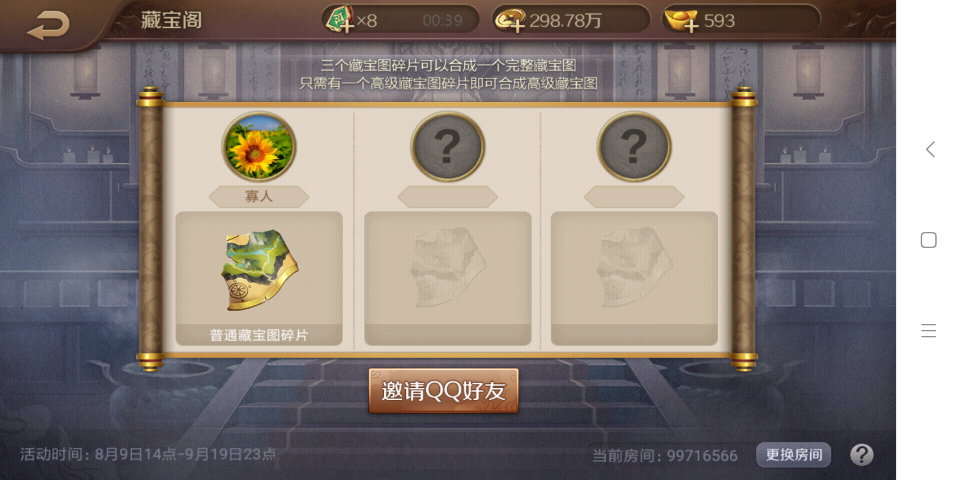The height and width of the screenshot is (480, 960).
Task: Tap the middle empty map fragment slot
Action: [448, 279]
